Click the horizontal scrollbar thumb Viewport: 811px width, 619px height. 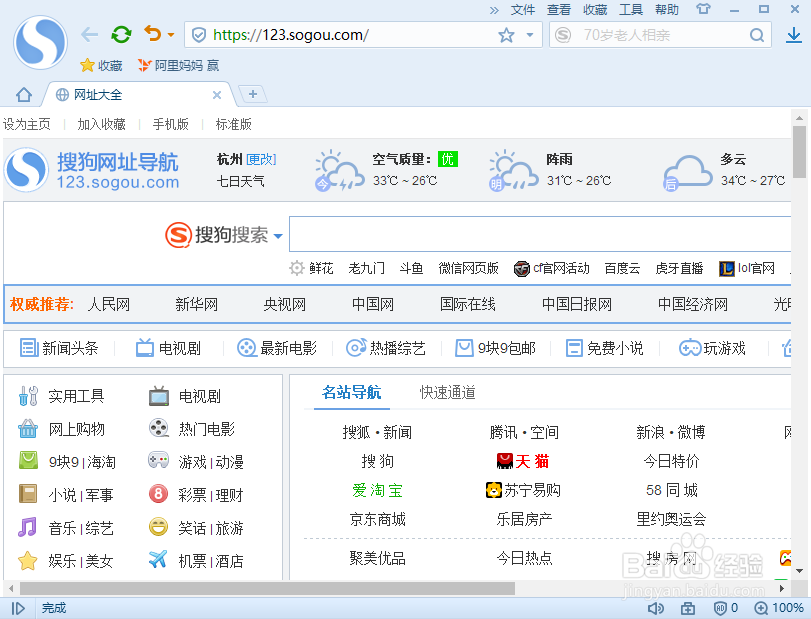267,588
